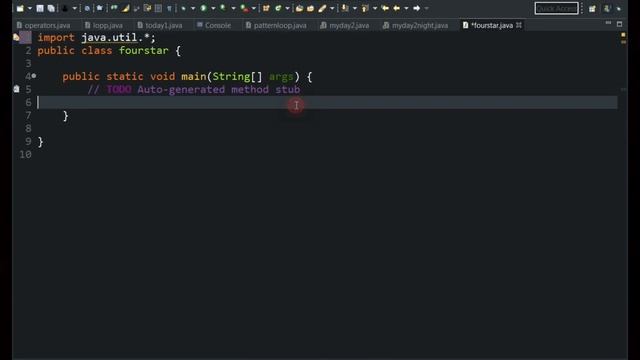The height and width of the screenshot is (360, 640).
Task: Click the Previous Annotation icon
Action: [x=365, y=8]
